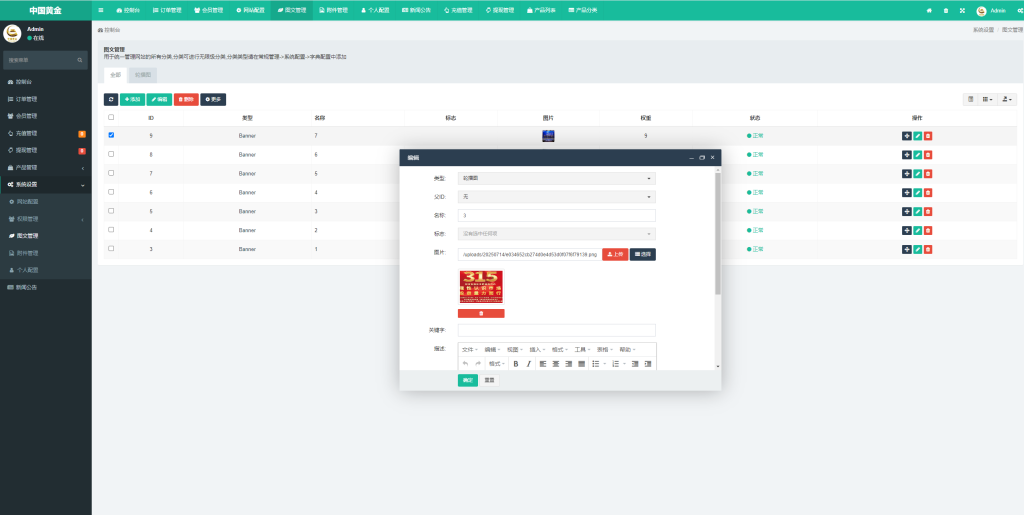Open the 父ID dropdown in edit dialog
1024x515 pixels.
tap(556, 197)
